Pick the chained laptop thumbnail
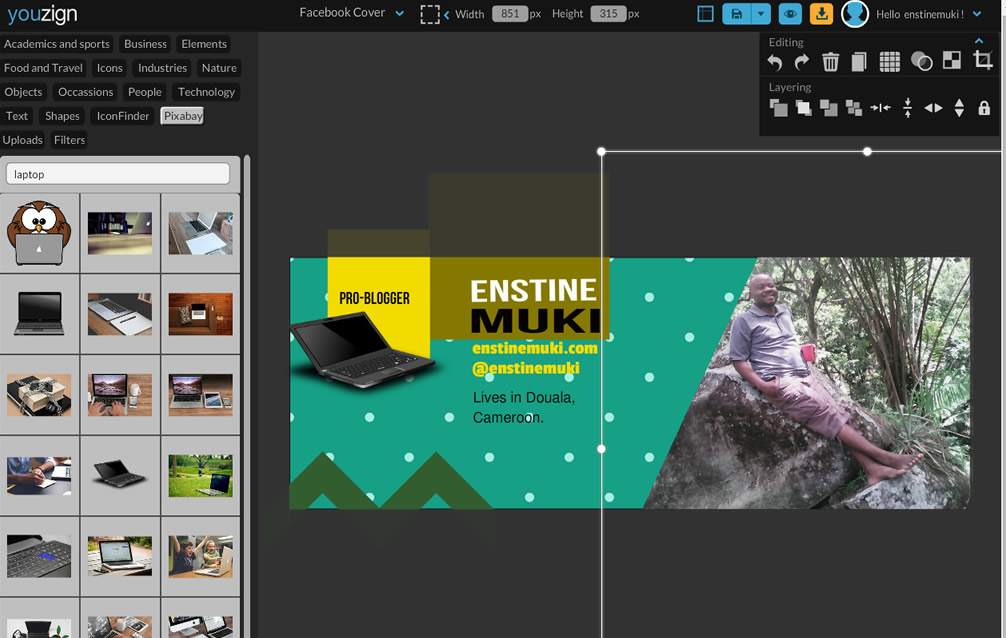This screenshot has height=638, width=1006. [x=39, y=395]
